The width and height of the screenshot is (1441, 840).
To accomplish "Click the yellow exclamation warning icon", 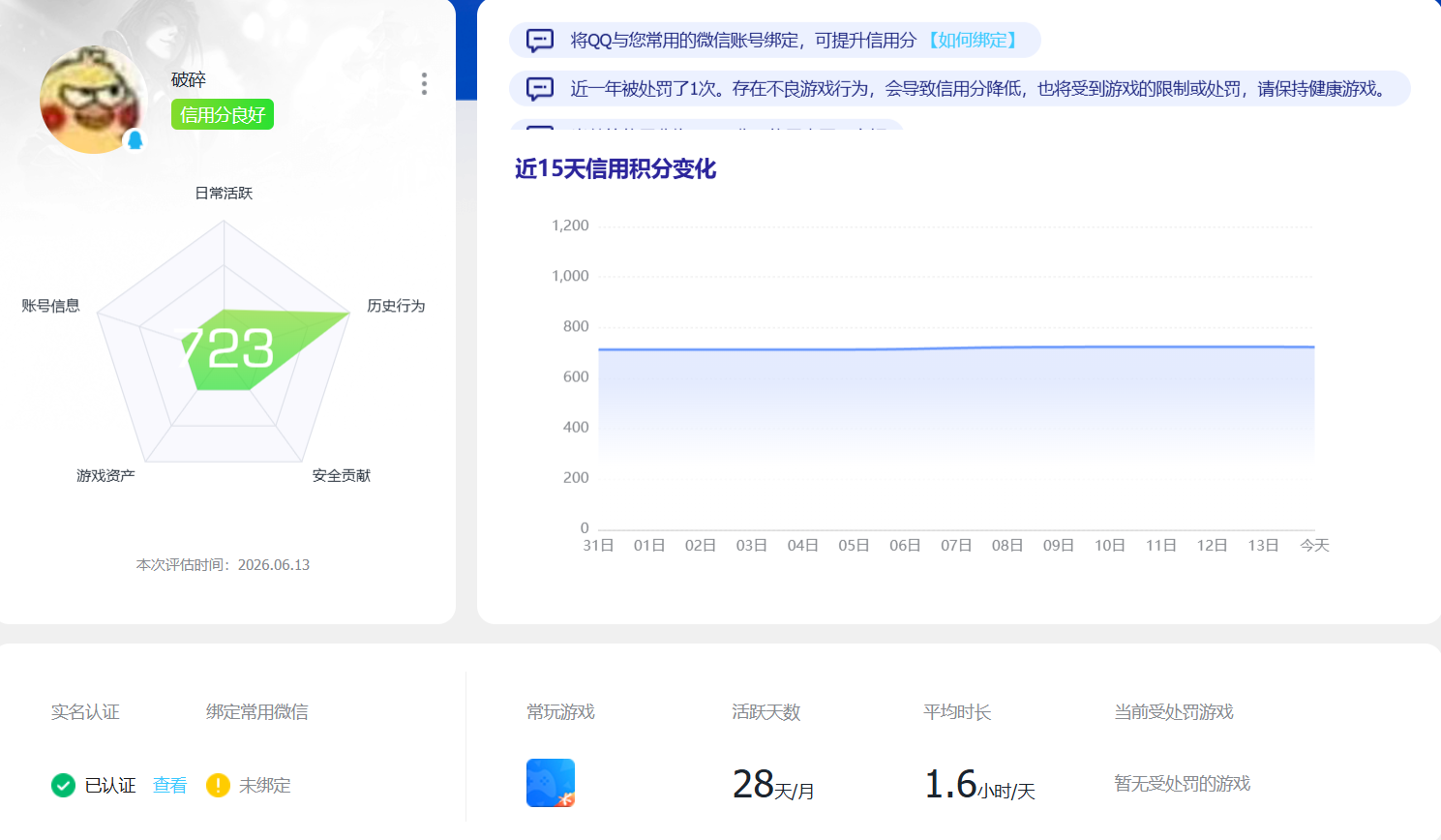I will click(218, 785).
